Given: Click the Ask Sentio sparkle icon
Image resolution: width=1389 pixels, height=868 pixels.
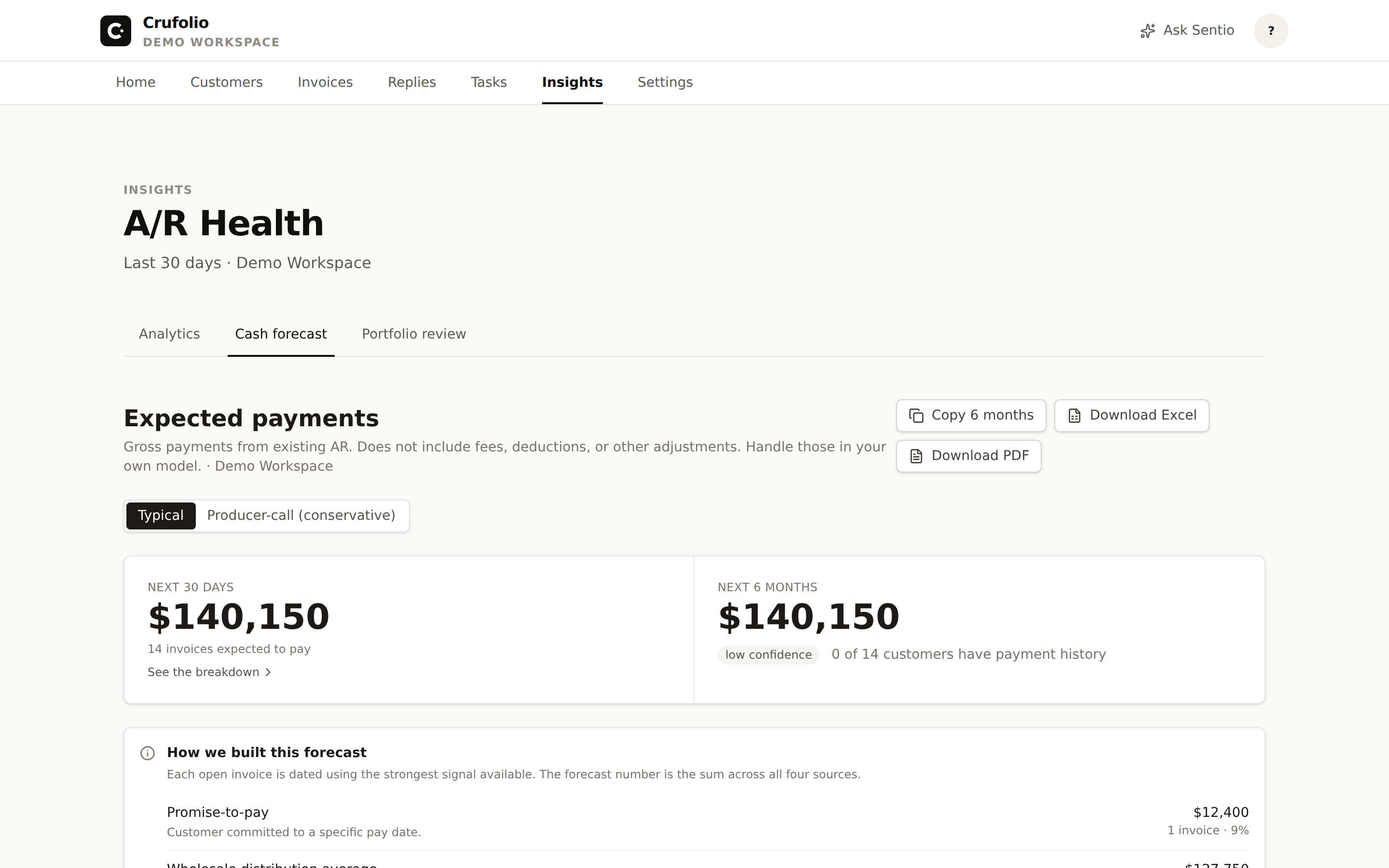Looking at the screenshot, I should click(x=1147, y=30).
